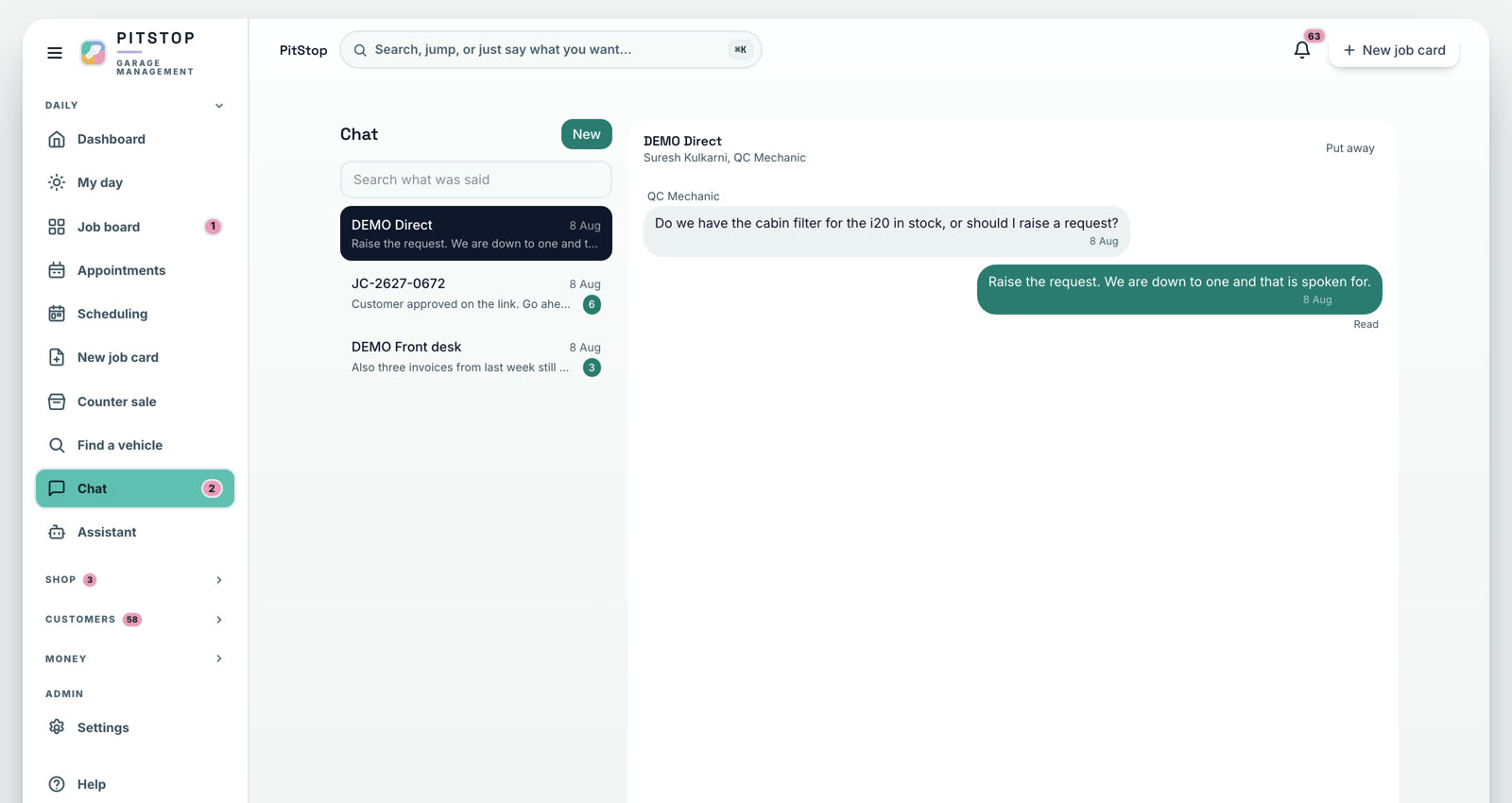Select the DEMO Direct conversation
This screenshot has width=1512, height=803.
(476, 233)
